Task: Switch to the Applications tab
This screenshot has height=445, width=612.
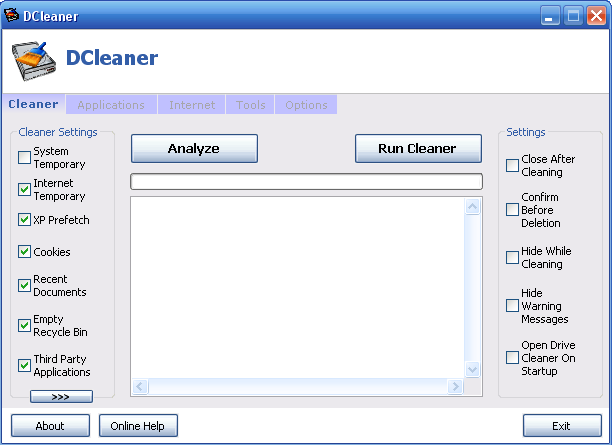Action: point(111,105)
